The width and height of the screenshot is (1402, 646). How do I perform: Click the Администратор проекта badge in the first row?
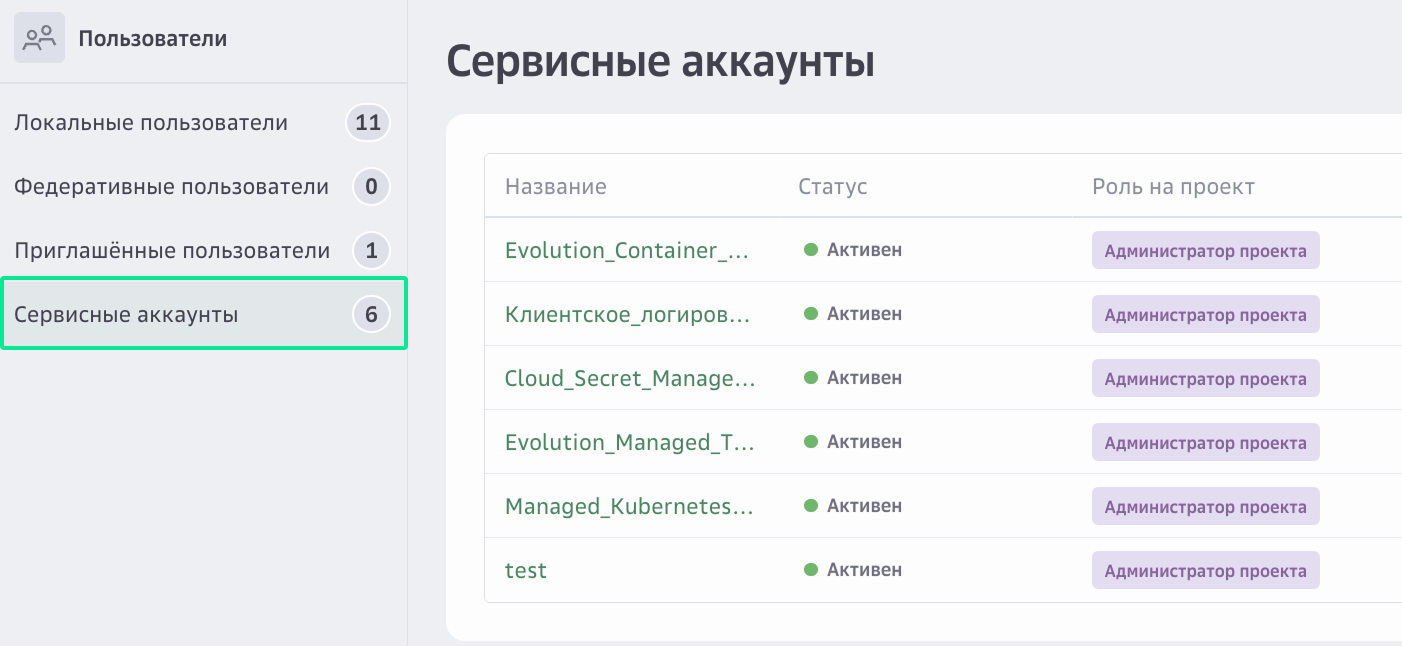[x=1205, y=250]
